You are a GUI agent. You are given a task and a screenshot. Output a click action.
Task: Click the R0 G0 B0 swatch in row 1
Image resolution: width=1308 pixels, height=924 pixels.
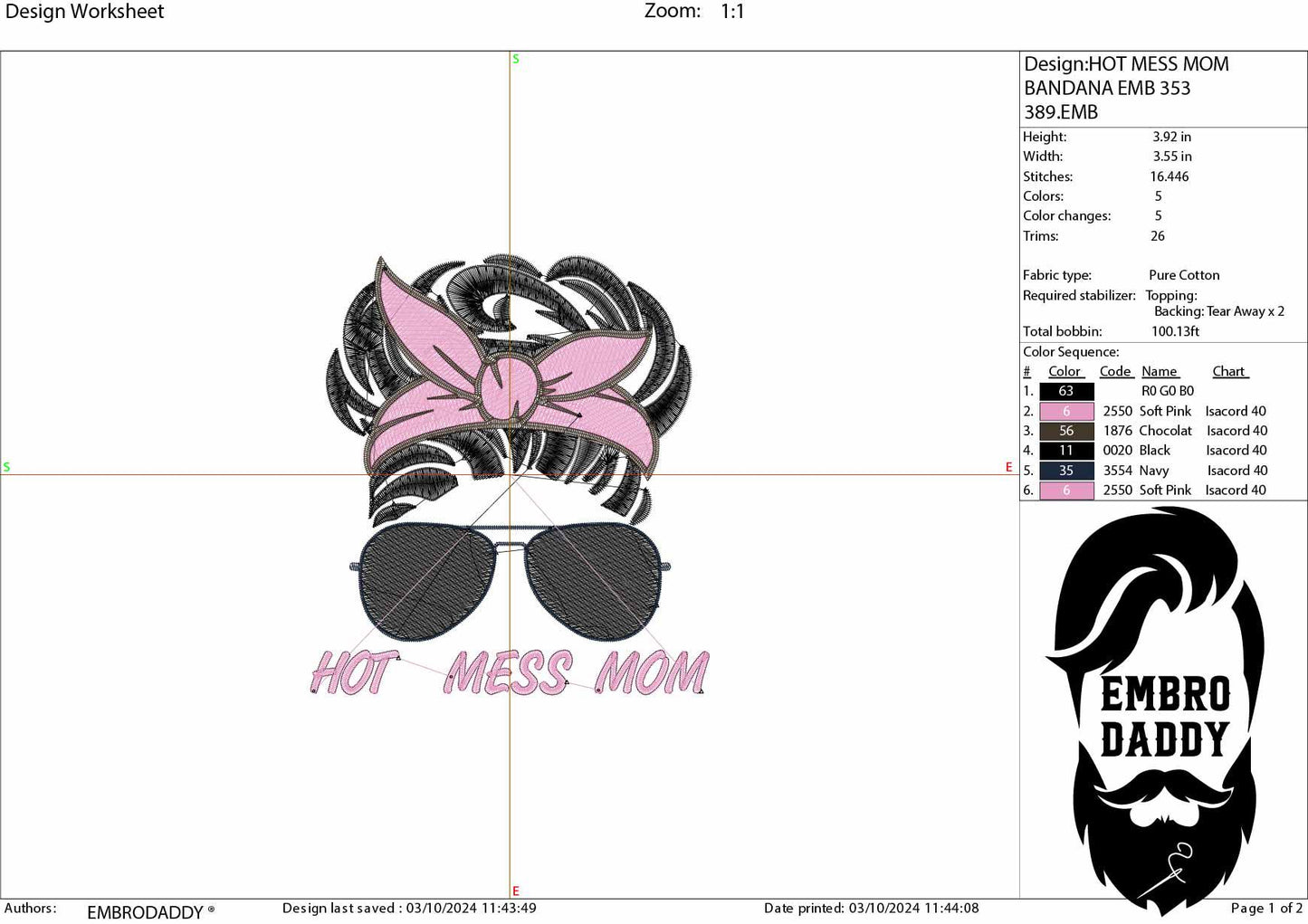1066,391
